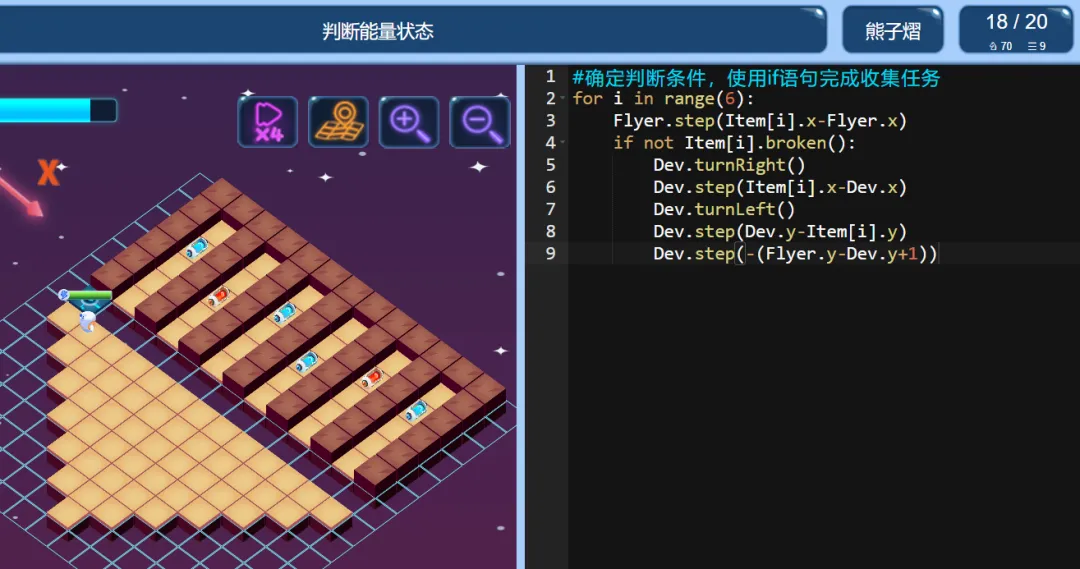1080x569 pixels.
Task: Click the zoom in magnifier icon
Action: (409, 122)
